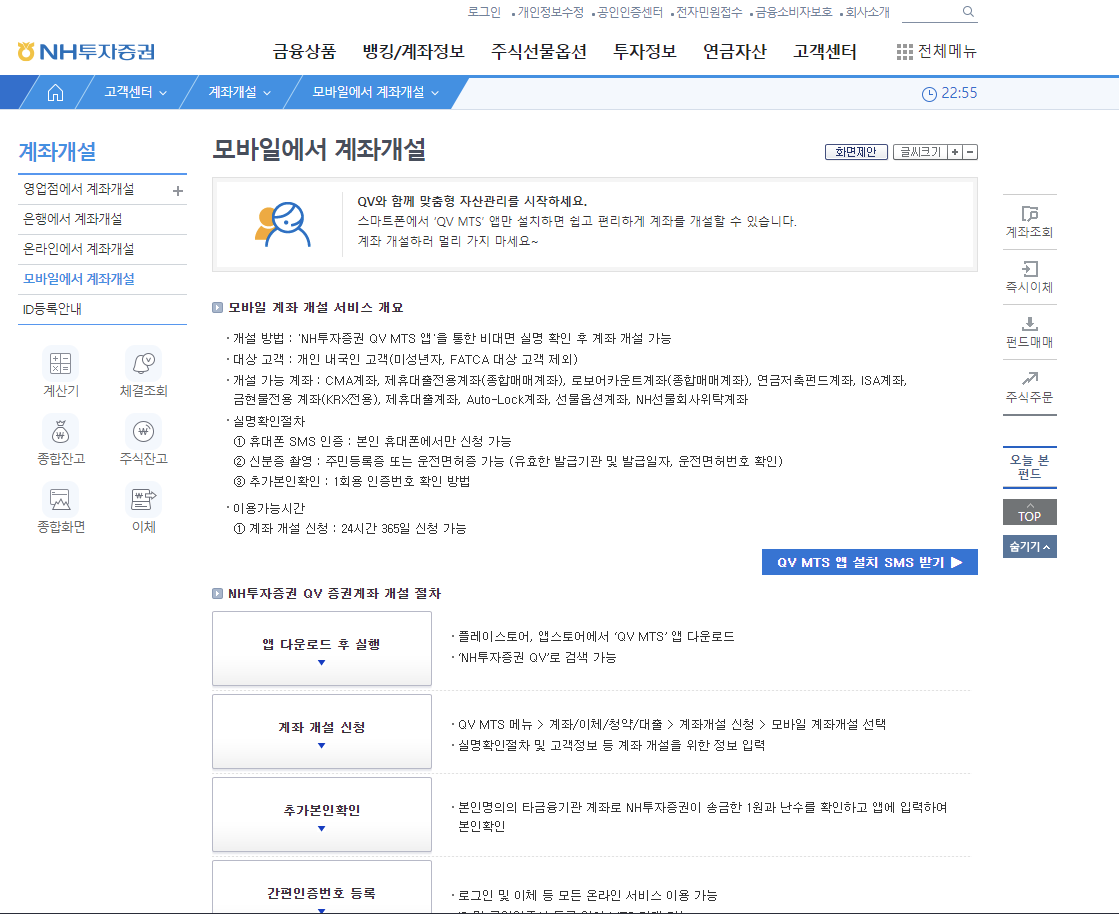Select 모바일에서 계좌개설 in sidebar
The height and width of the screenshot is (914, 1119).
click(102, 279)
